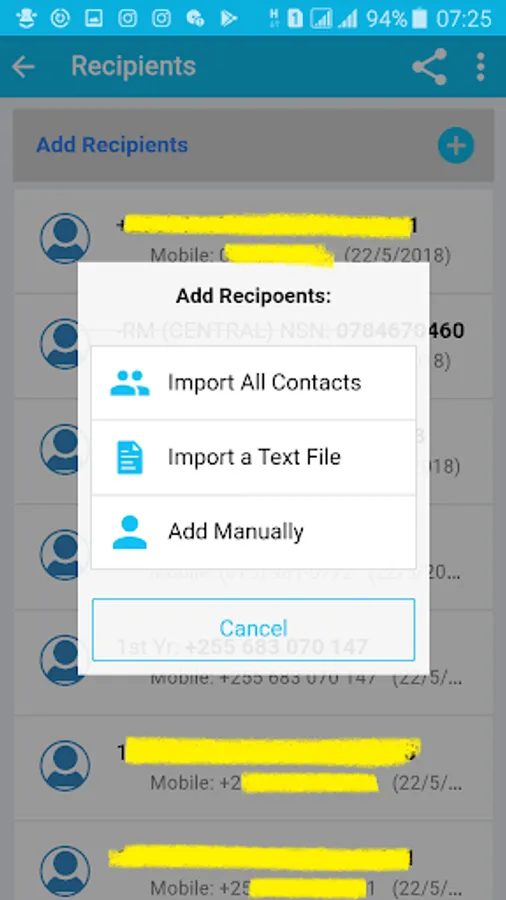
Task: Tap avatar of first recipient dated 22/5/2018
Action: point(65,238)
